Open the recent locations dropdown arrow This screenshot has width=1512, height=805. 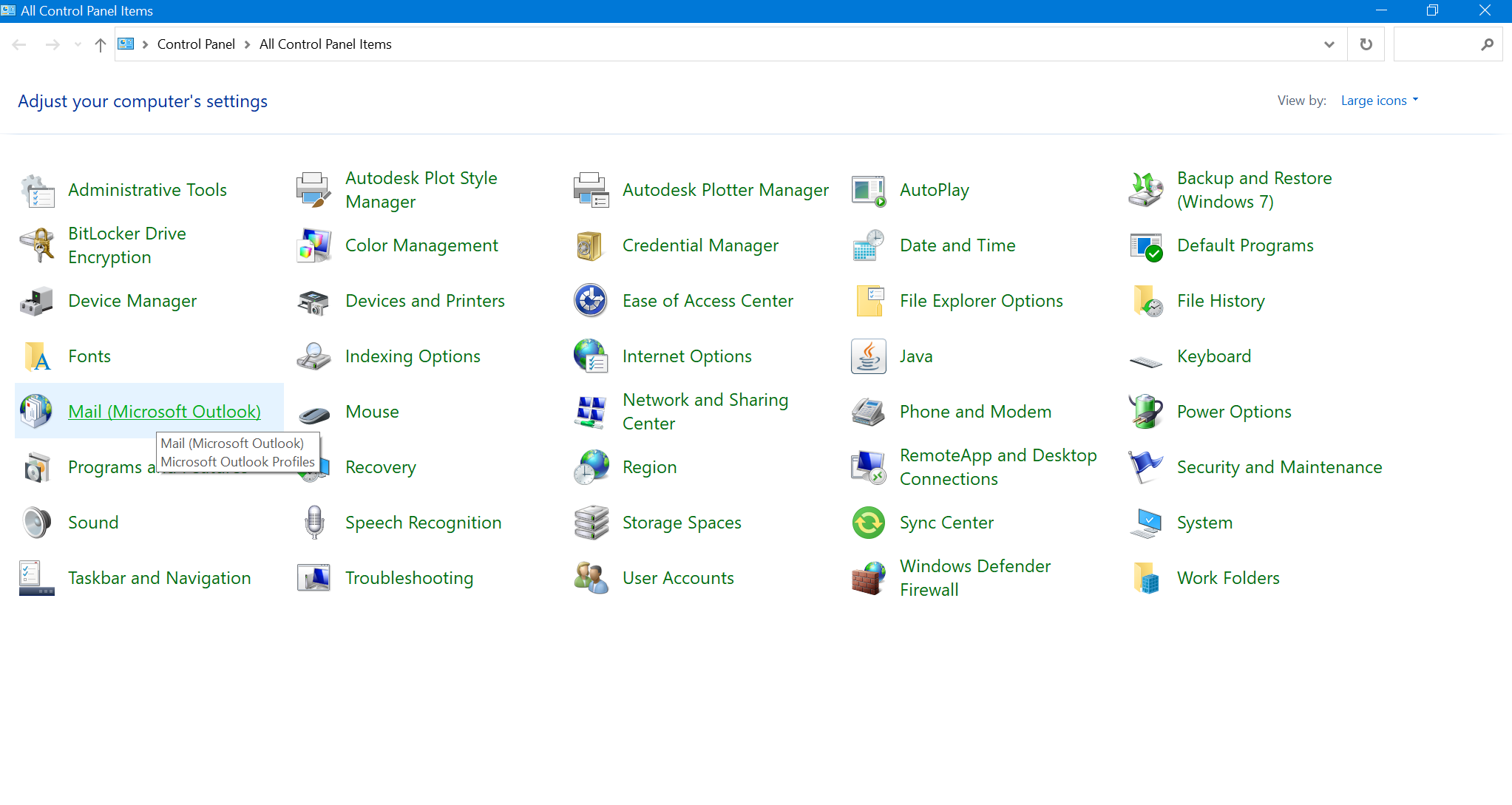[x=78, y=44]
